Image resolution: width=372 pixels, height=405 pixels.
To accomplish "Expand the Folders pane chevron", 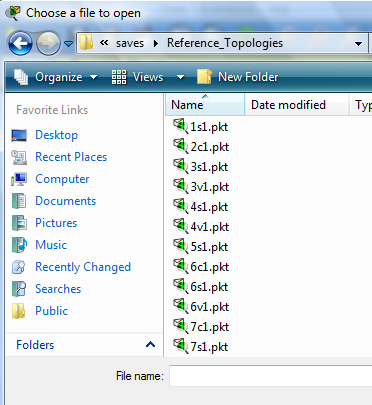I will pos(150,345).
